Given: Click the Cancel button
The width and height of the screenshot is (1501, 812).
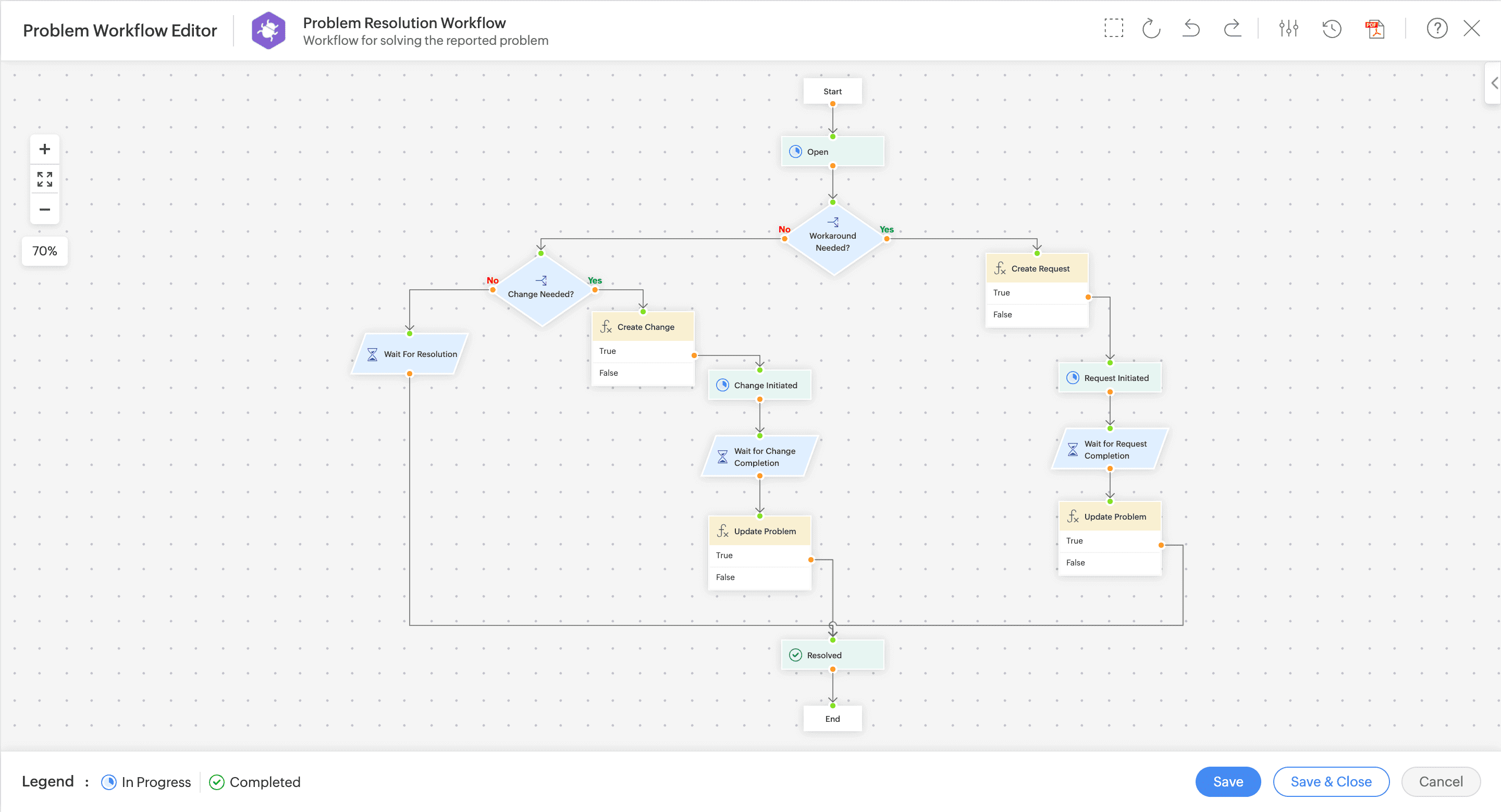Looking at the screenshot, I should click(1441, 782).
